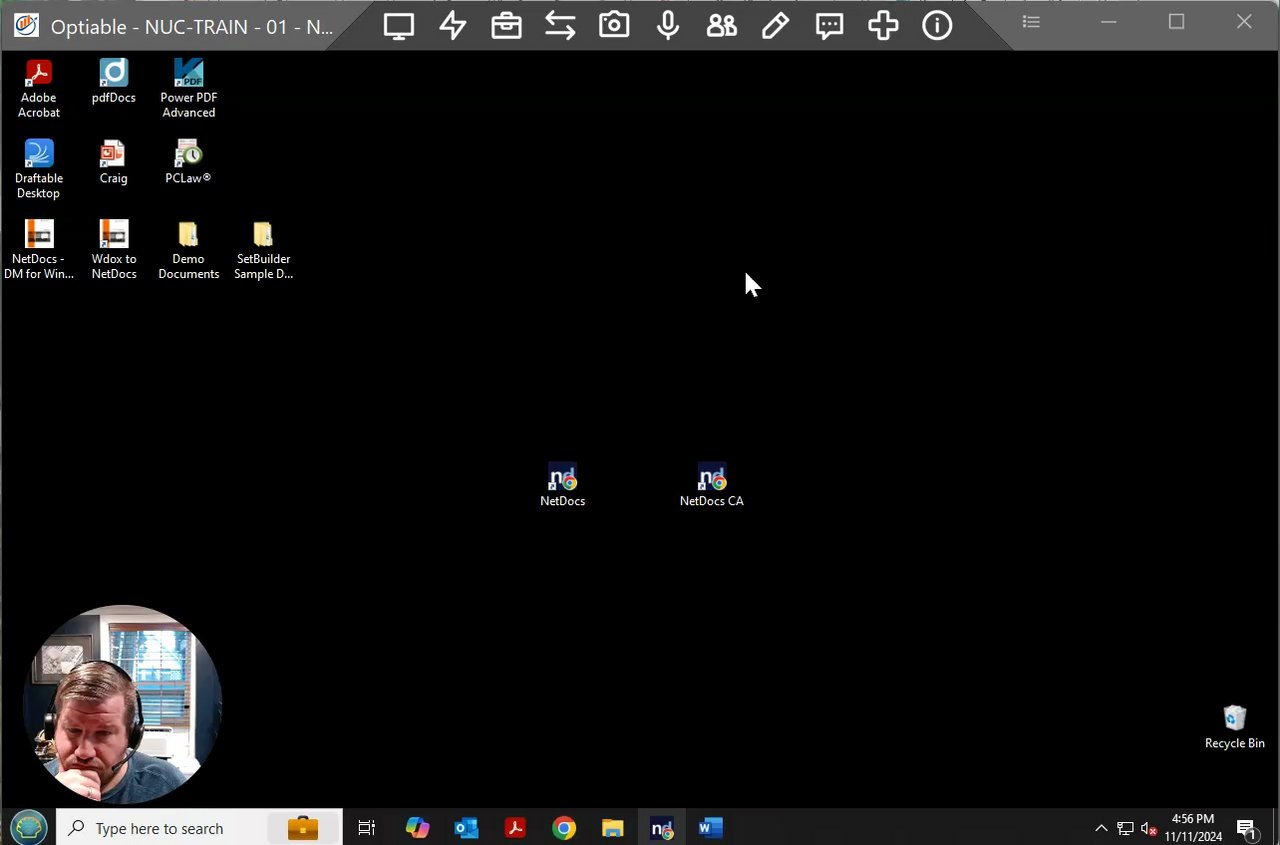Toggle the microphone icon
The image size is (1280, 845).
[x=668, y=26]
